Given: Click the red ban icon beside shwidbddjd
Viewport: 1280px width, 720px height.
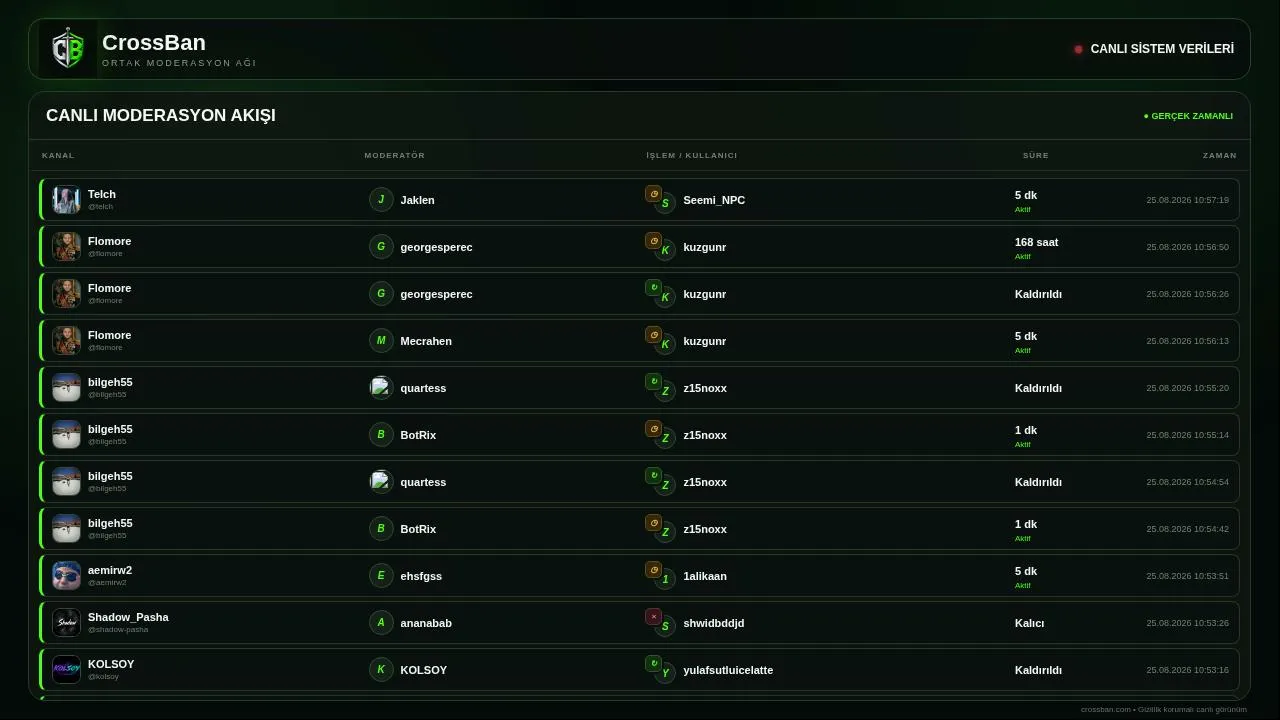Looking at the screenshot, I should [653, 617].
